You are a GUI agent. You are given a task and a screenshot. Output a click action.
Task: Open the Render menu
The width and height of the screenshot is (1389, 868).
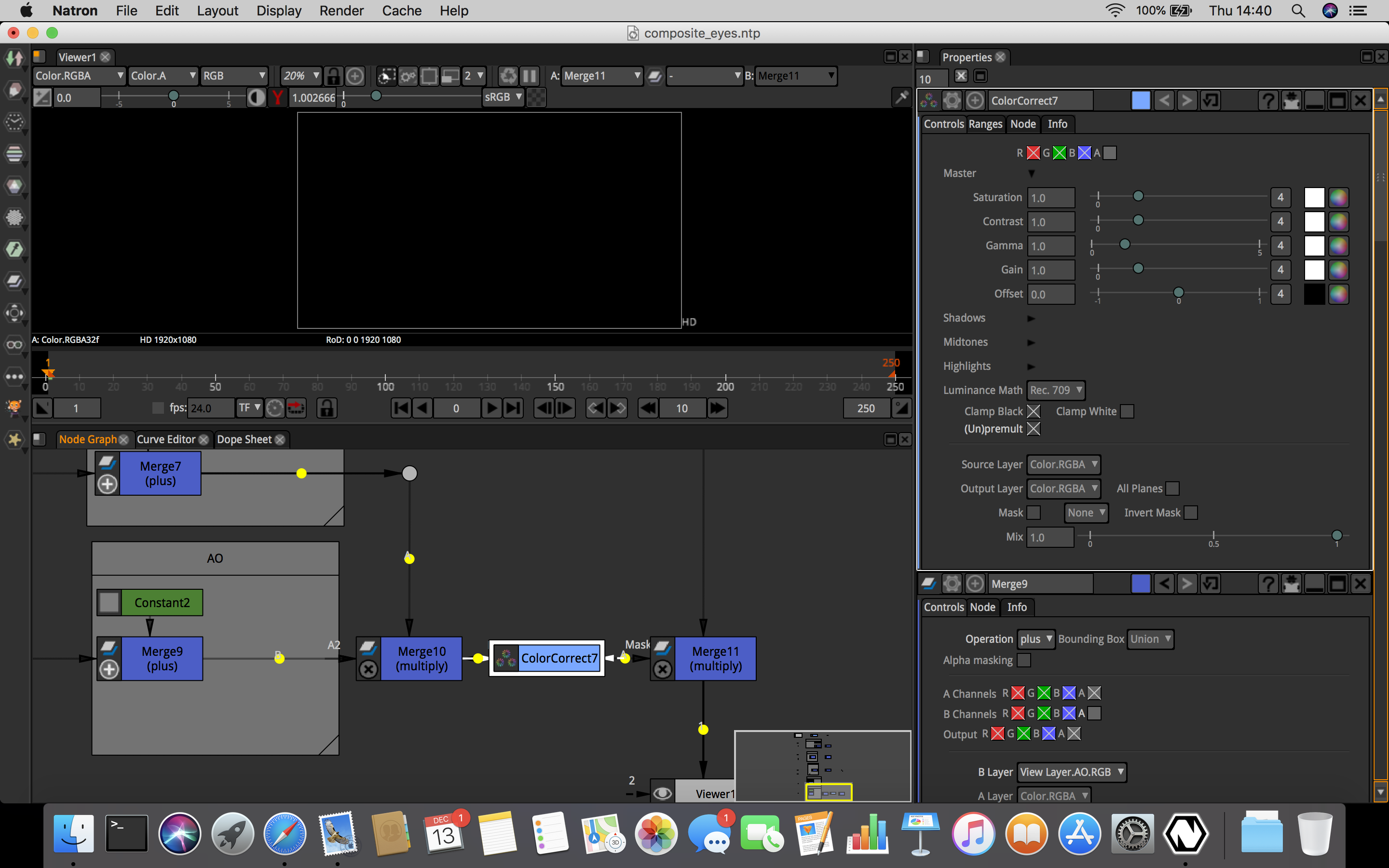coord(341,10)
